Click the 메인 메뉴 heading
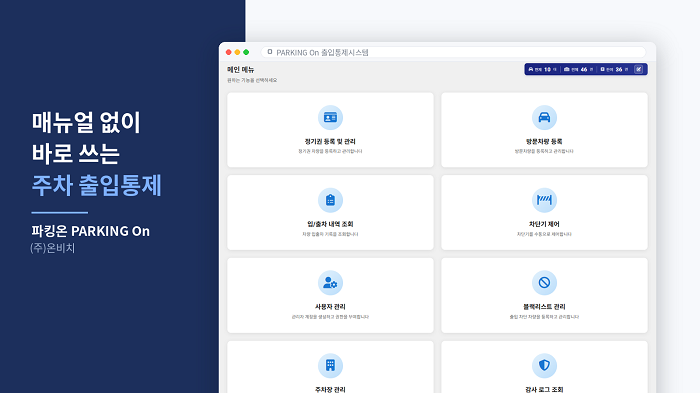The image size is (700, 393). 241,69
